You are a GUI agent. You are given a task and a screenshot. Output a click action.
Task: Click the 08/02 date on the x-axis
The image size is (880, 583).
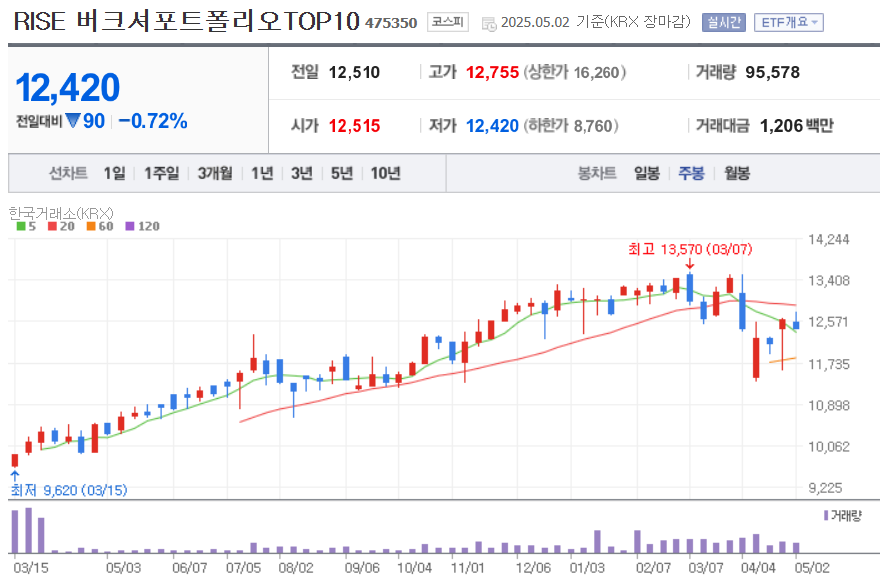pos(296,568)
